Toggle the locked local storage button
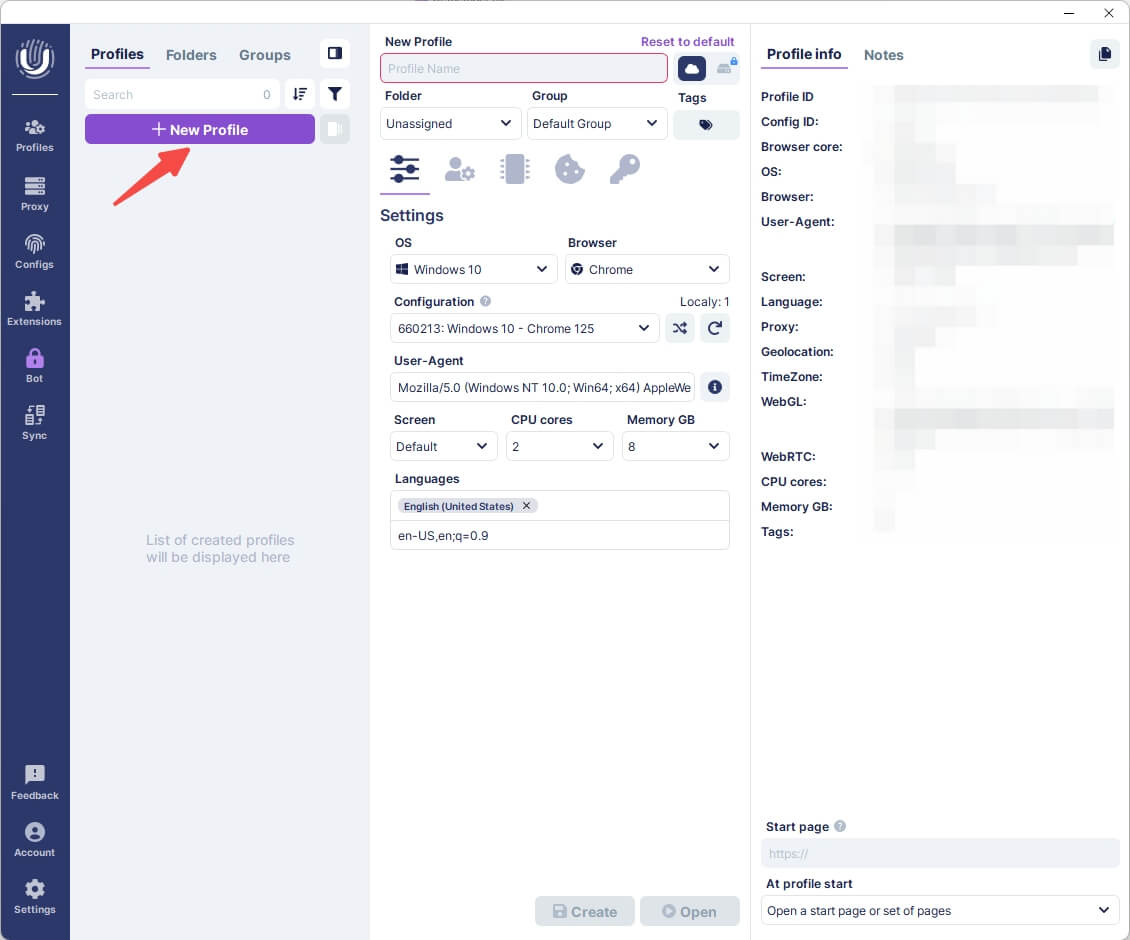 pos(725,68)
